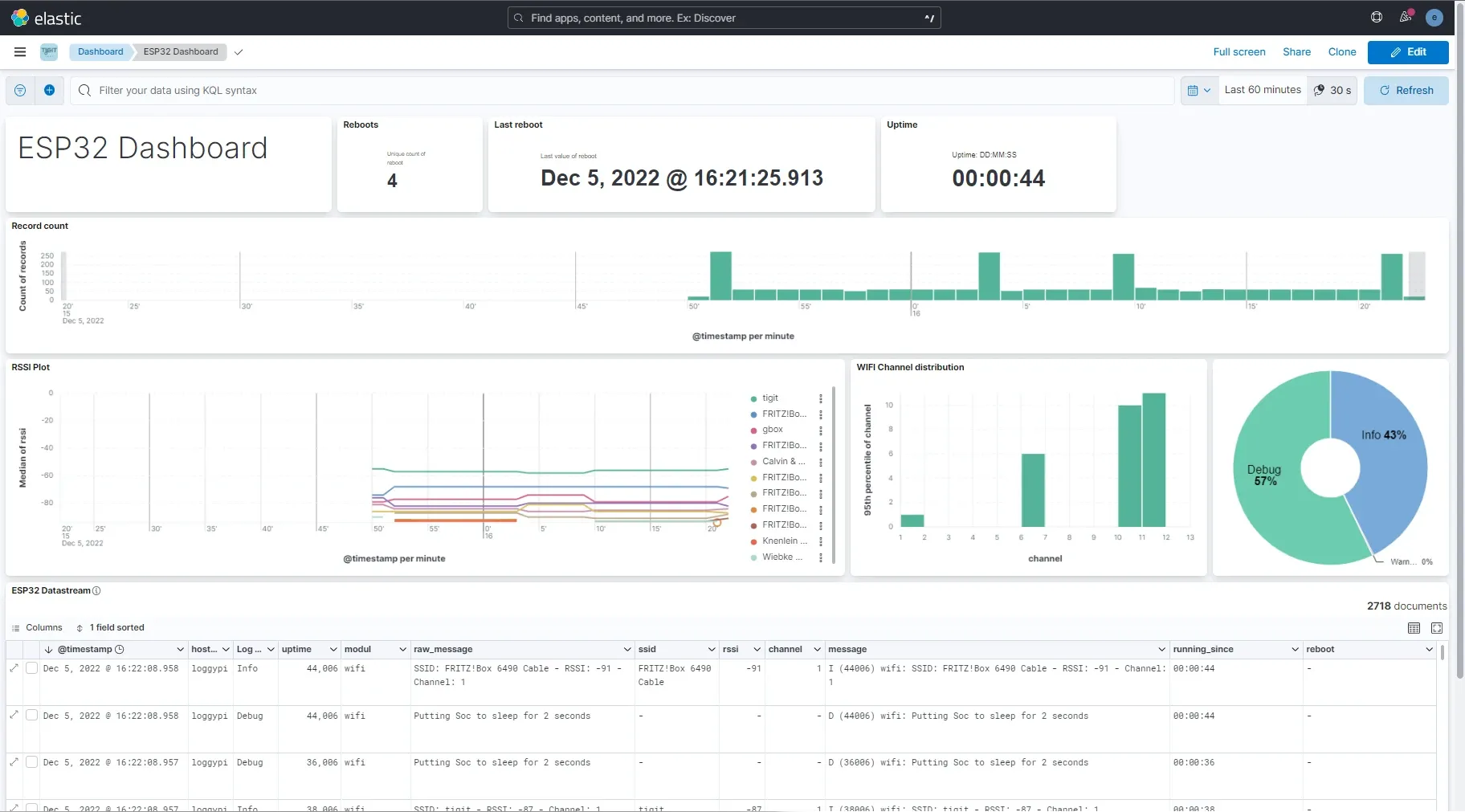Image resolution: width=1465 pixels, height=812 pixels.
Task: Open the saved filter options menu icon
Action: (x=20, y=91)
